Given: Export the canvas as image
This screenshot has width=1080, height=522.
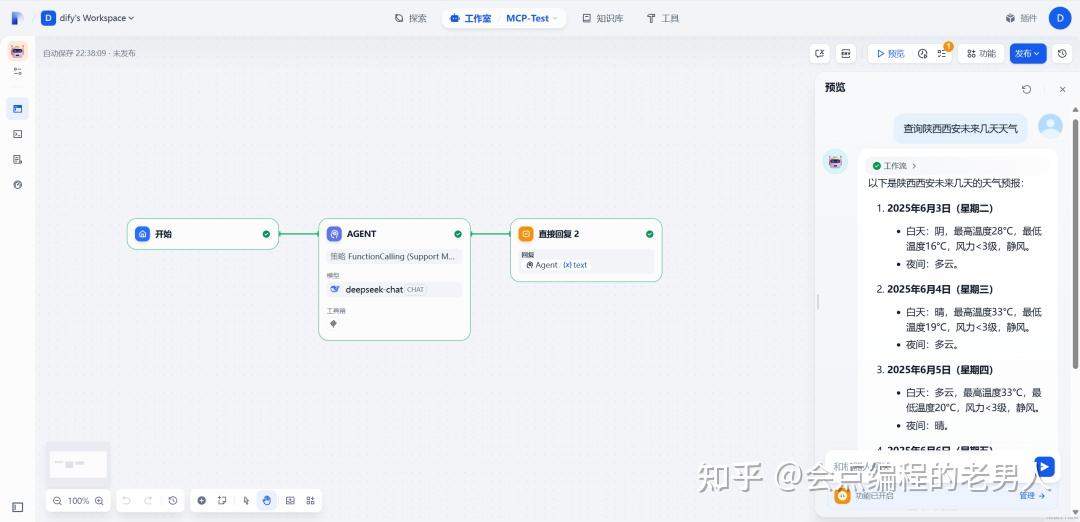Looking at the screenshot, I should click(290, 501).
